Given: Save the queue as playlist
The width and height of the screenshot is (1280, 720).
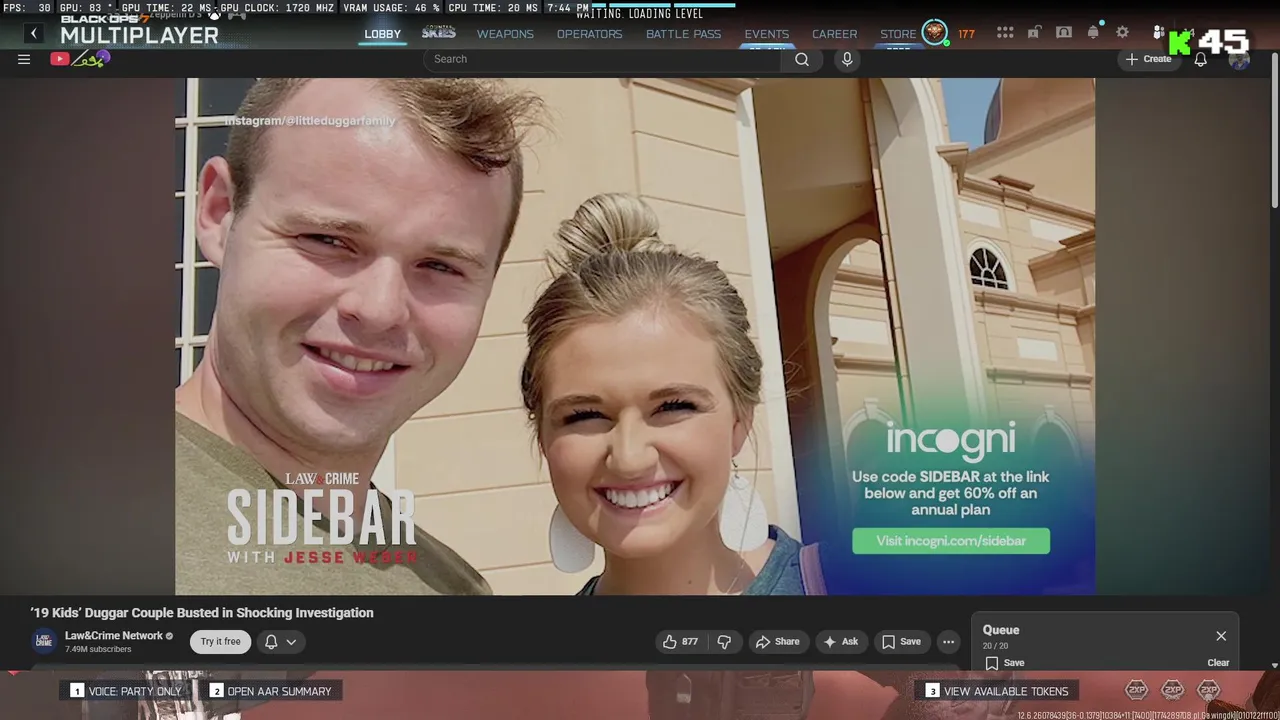Looking at the screenshot, I should pyautogui.click(x=1004, y=663).
